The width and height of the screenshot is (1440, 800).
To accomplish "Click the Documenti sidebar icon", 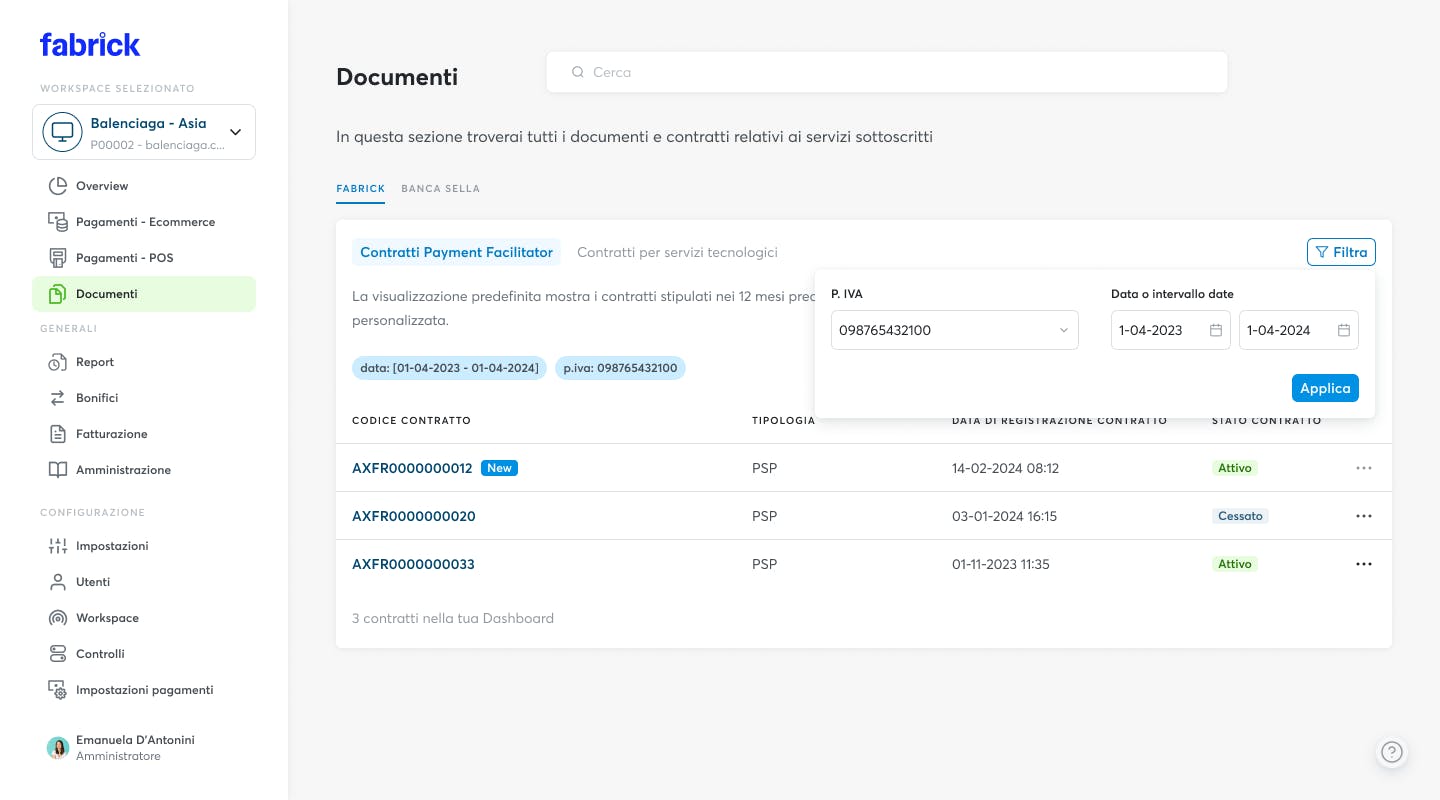I will tap(58, 294).
